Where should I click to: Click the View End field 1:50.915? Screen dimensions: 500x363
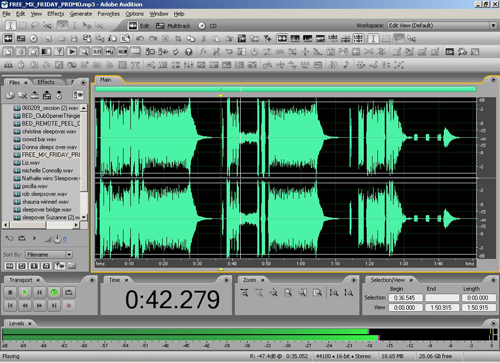coord(442,308)
